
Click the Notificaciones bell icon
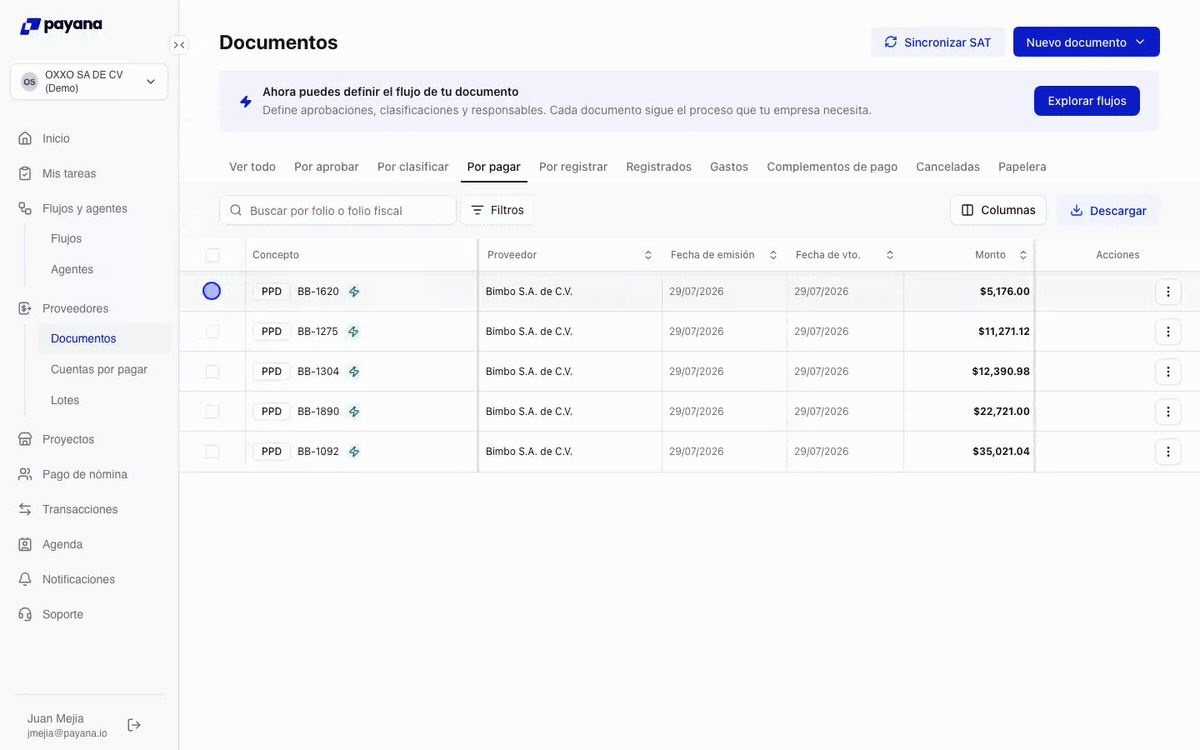click(x=25, y=579)
